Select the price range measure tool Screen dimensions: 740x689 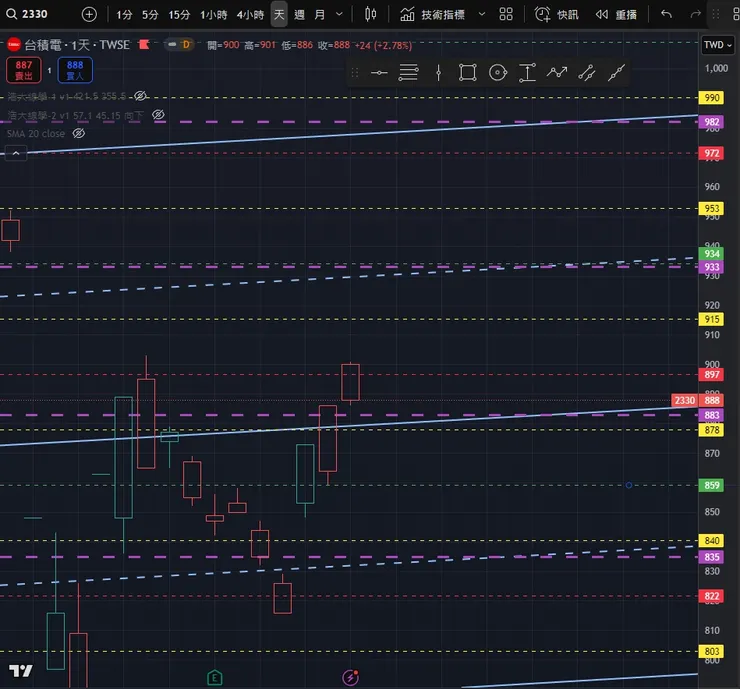527,72
